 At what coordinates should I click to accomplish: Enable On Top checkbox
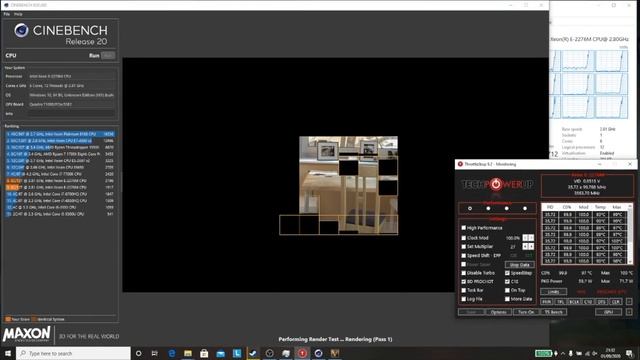pos(507,290)
